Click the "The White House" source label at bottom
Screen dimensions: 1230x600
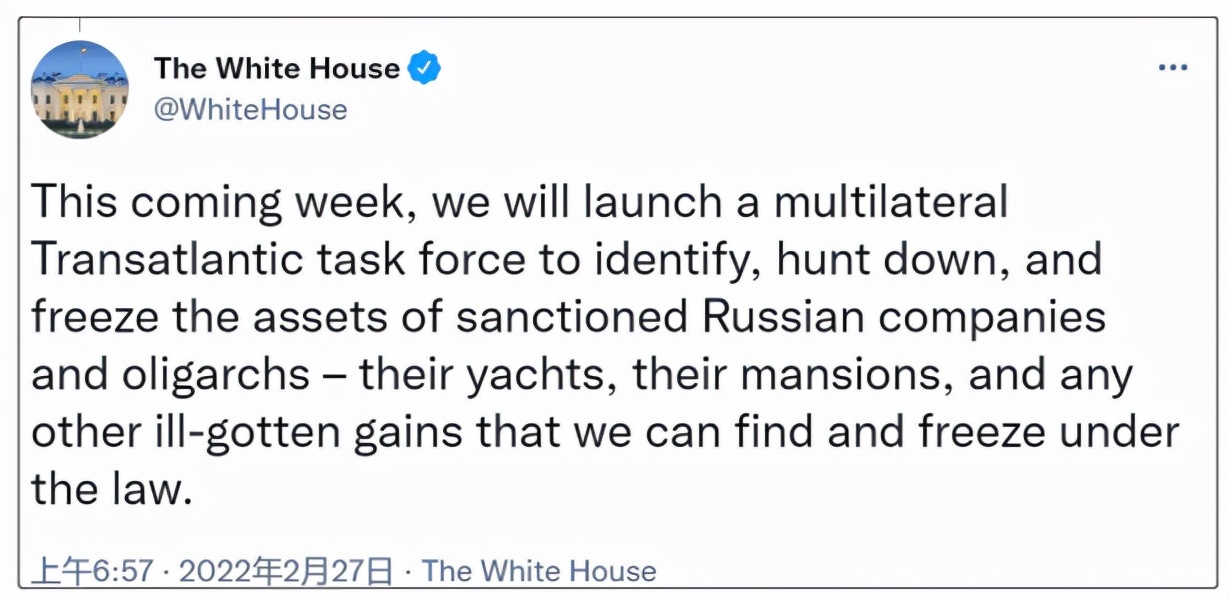539,571
